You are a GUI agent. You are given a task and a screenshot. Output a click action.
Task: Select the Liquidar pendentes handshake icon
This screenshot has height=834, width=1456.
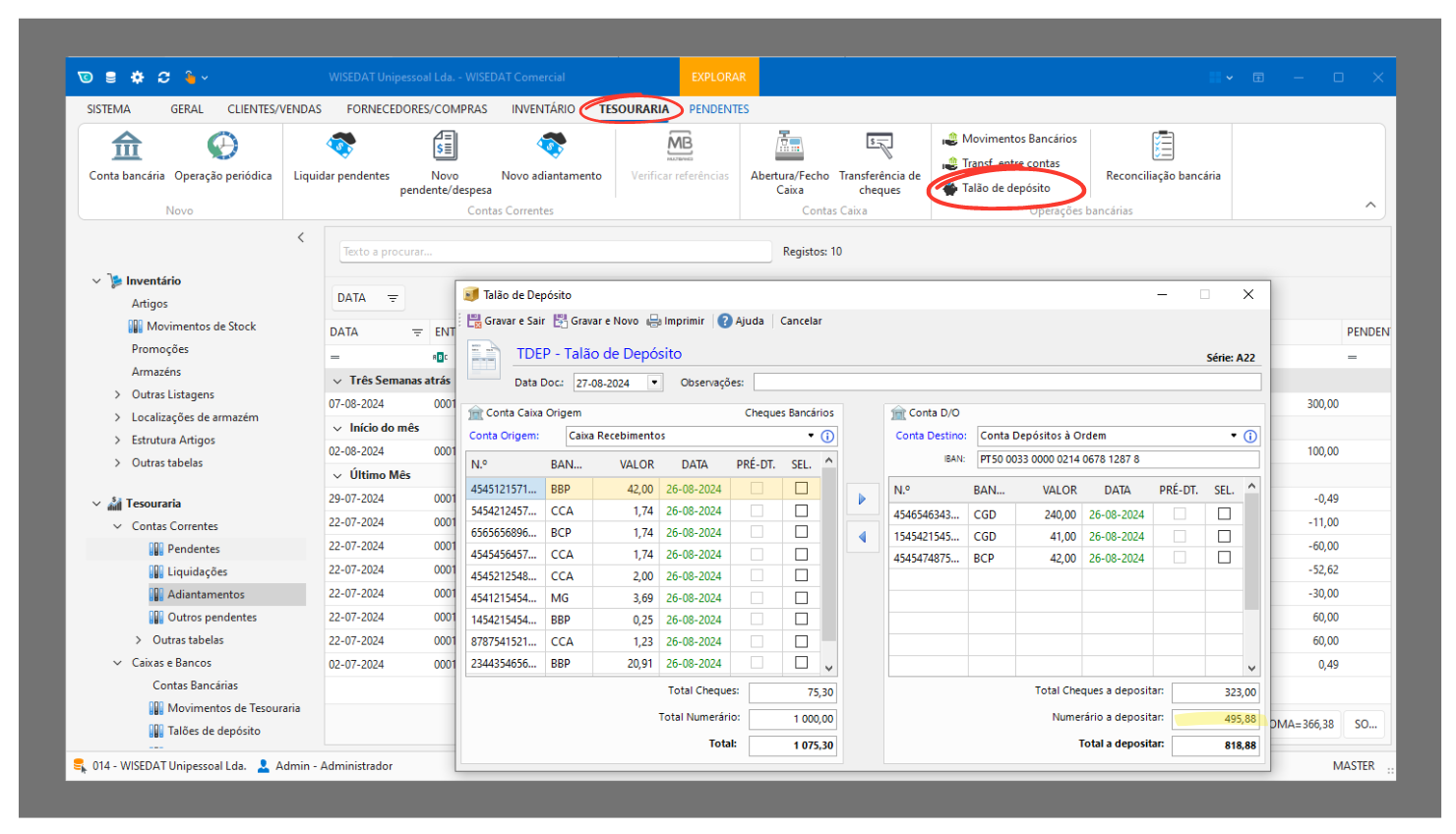point(341,147)
